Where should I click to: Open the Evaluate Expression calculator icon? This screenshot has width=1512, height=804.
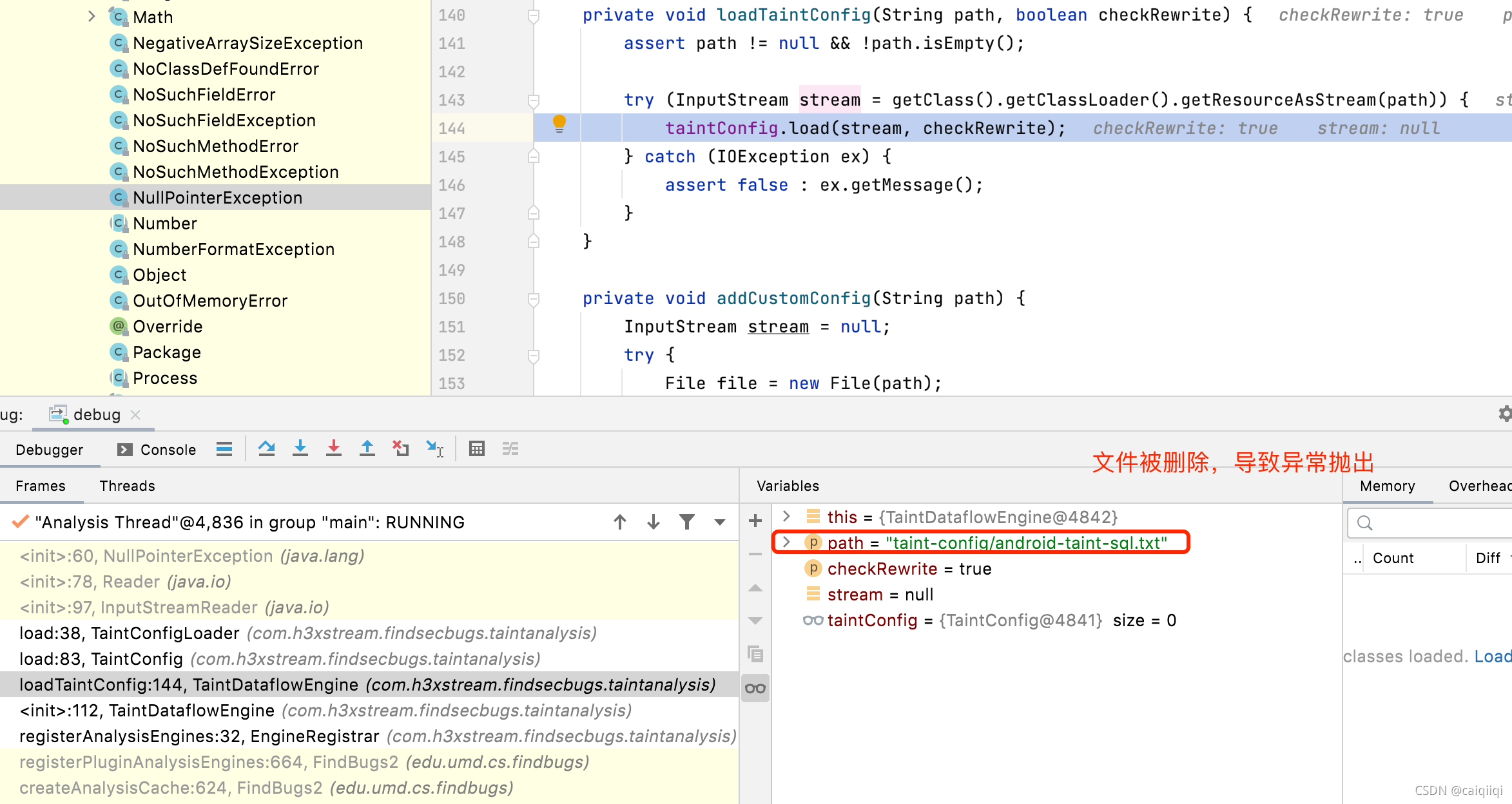tap(477, 448)
